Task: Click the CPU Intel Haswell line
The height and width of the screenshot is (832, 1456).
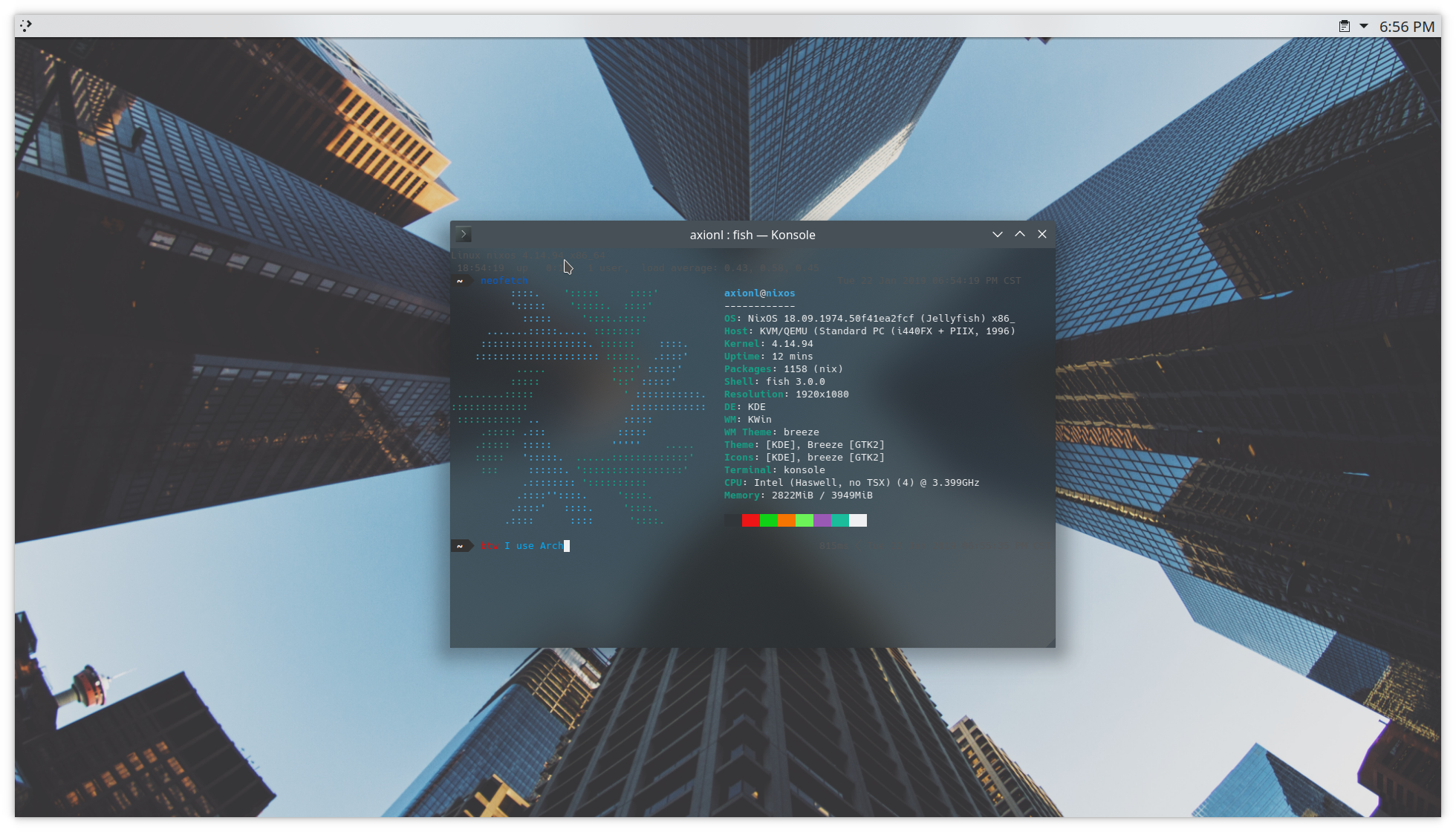Action: [851, 483]
